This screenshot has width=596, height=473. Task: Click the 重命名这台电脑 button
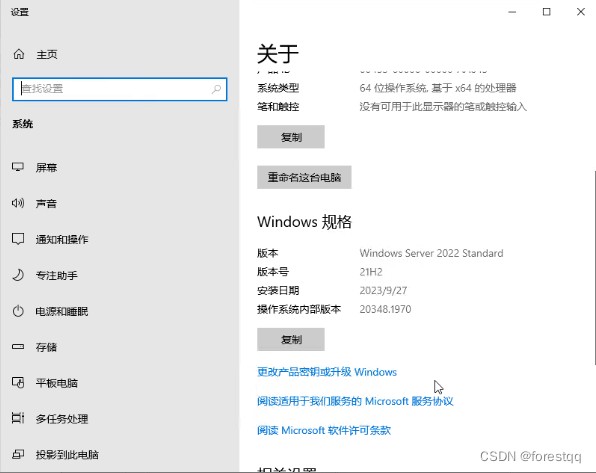304,177
